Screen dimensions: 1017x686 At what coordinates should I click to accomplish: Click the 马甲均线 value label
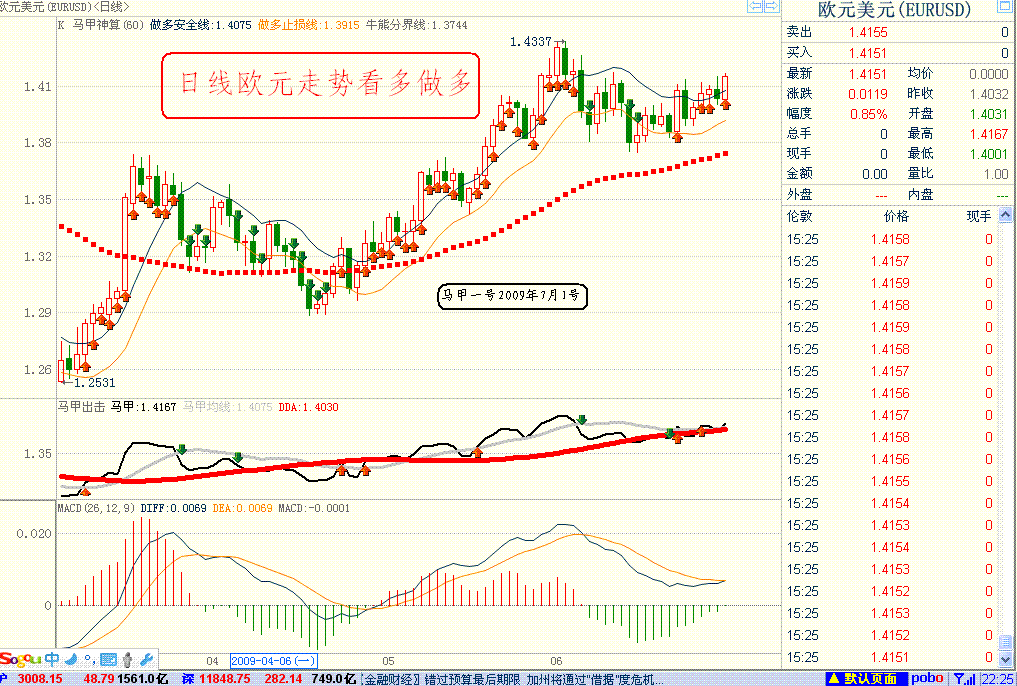pos(226,407)
